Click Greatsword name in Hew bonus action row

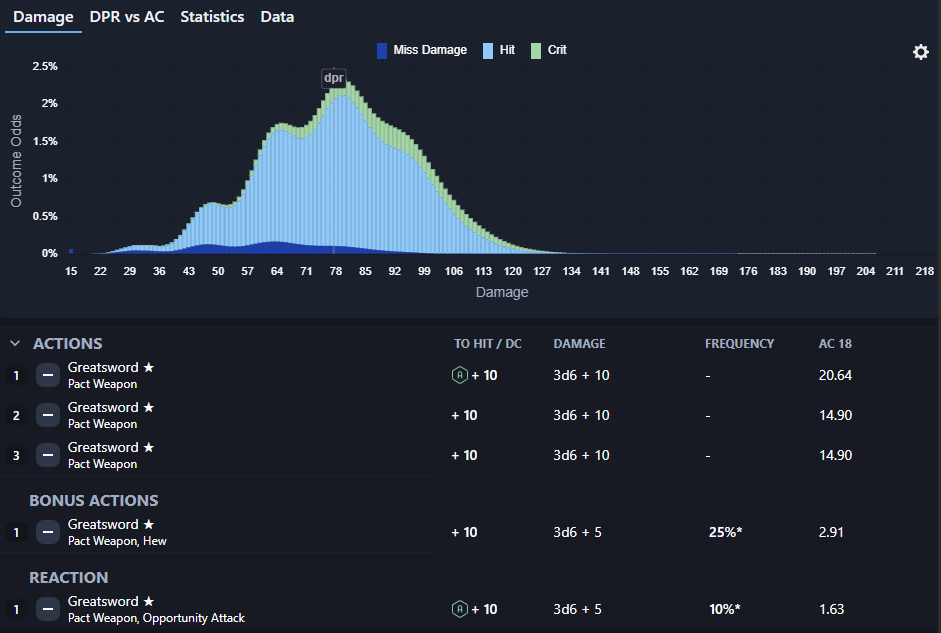click(104, 525)
